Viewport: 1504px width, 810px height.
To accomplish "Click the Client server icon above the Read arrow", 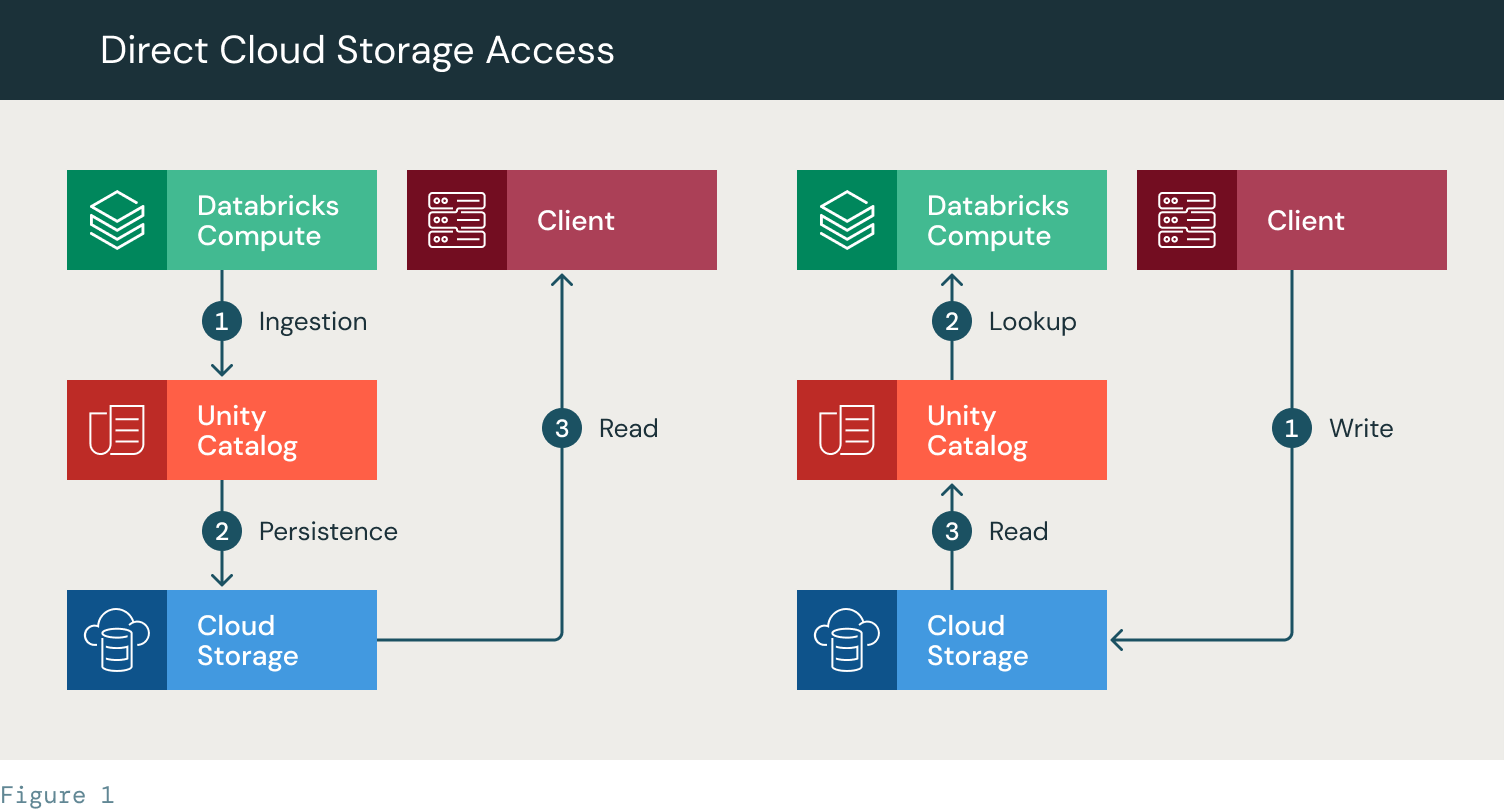I will [457, 220].
